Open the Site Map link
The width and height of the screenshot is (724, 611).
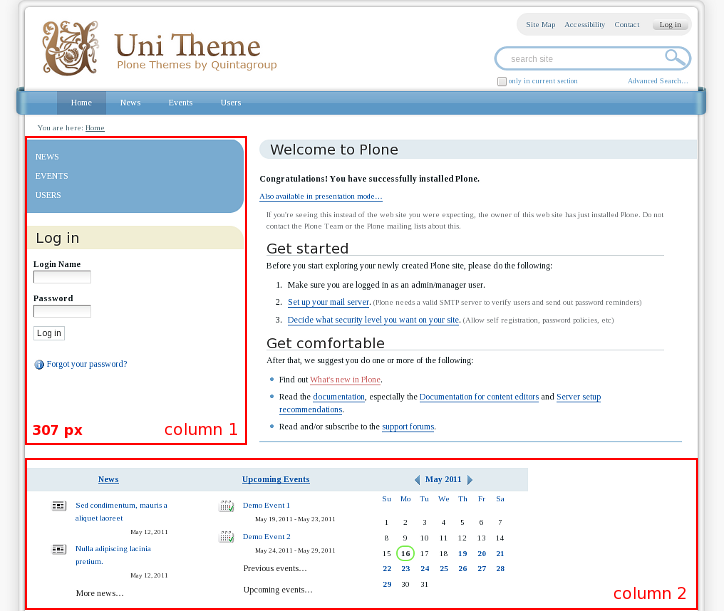pyautogui.click(x=540, y=24)
